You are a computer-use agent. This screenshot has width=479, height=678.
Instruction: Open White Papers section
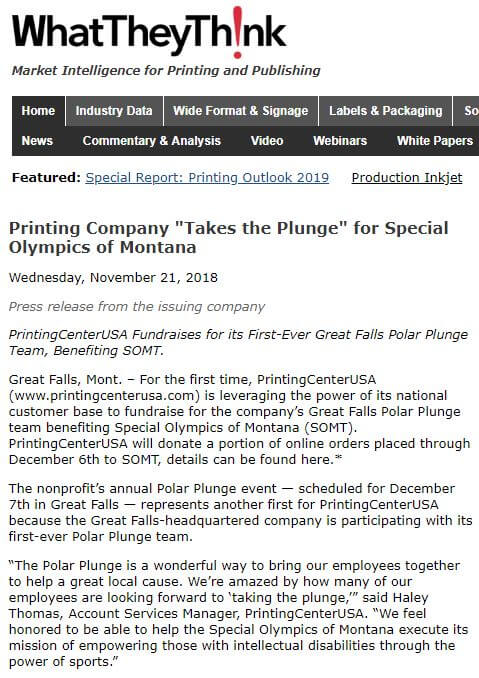click(x=435, y=141)
